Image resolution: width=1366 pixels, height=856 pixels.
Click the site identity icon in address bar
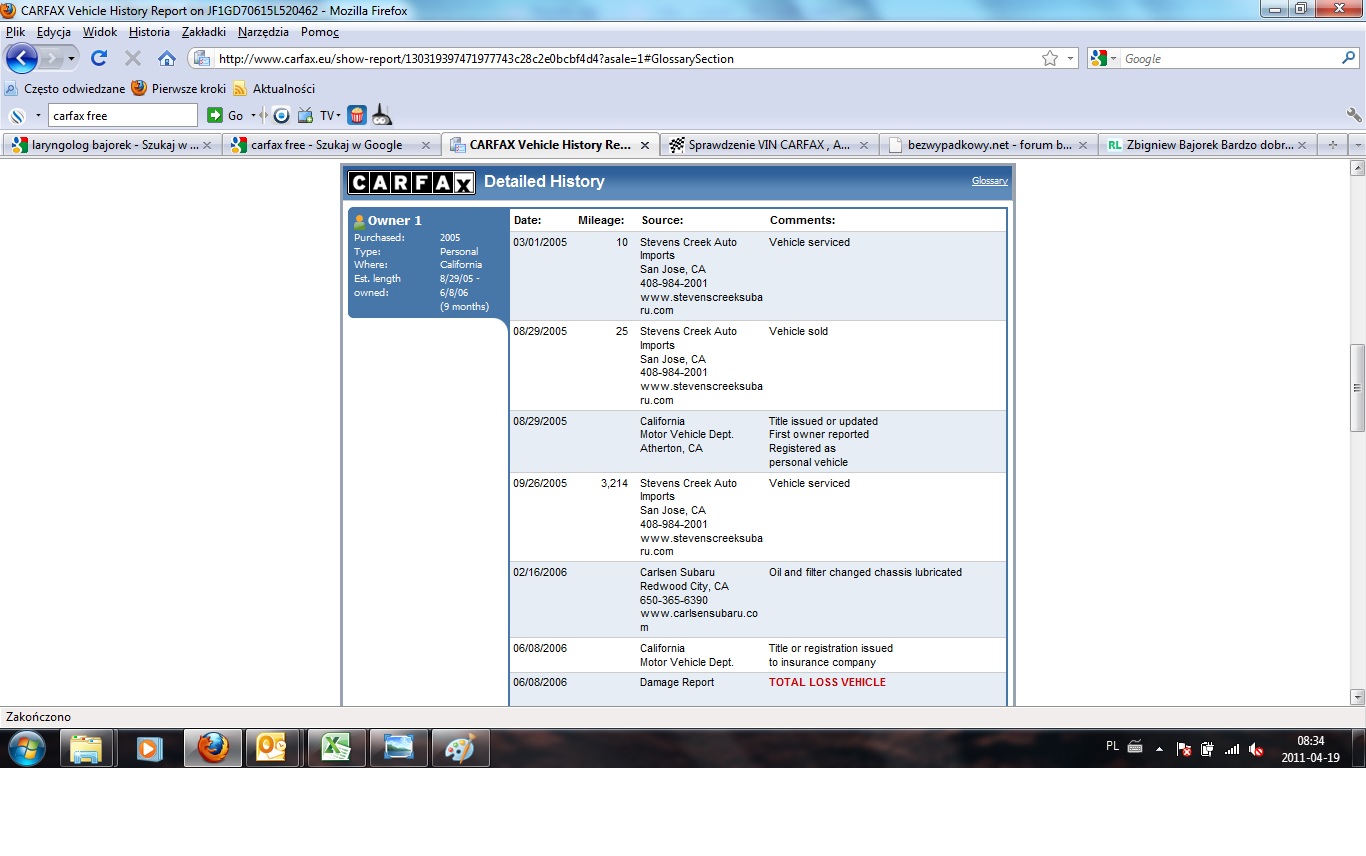point(201,59)
